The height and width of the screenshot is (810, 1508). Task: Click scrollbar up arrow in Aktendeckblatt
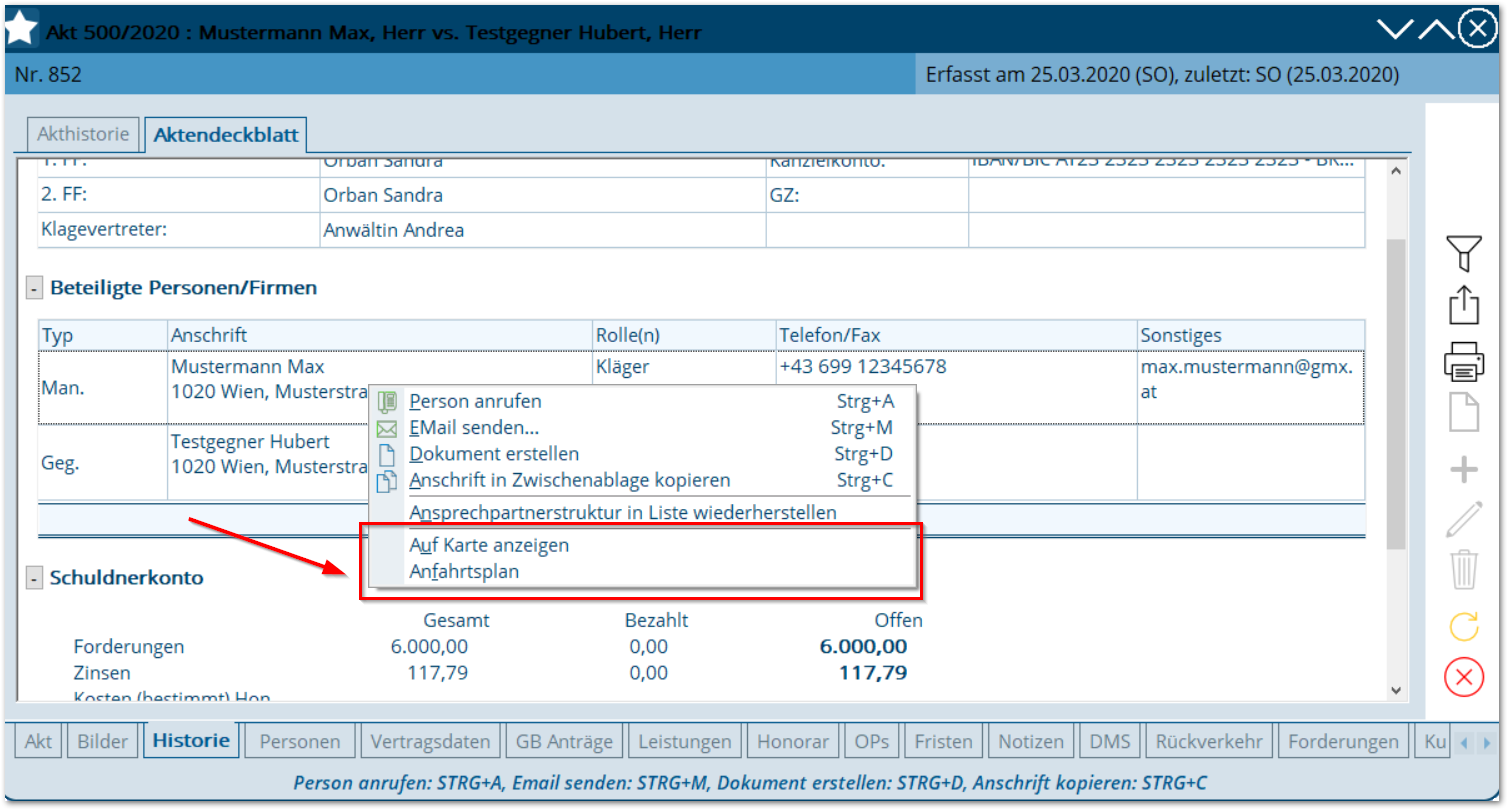tap(1396, 171)
